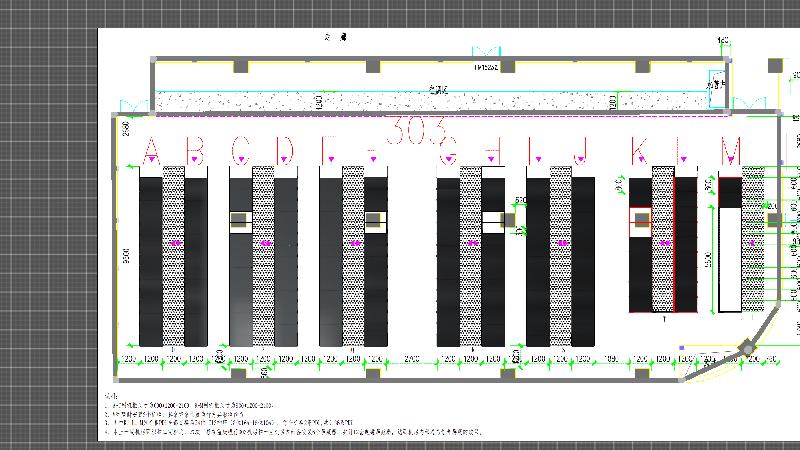Click the white shelf section in rack M
The width and height of the screenshot is (800, 450).
[730, 260]
